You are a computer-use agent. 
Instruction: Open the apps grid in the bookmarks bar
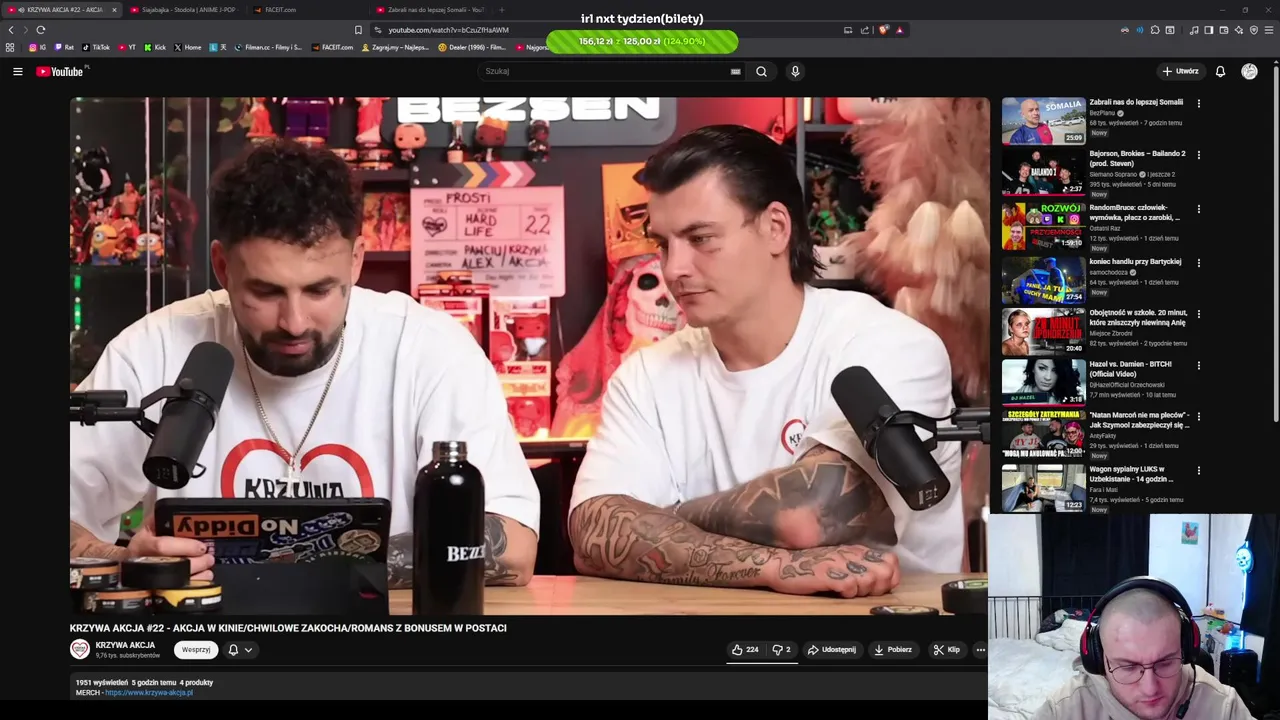pos(10,47)
